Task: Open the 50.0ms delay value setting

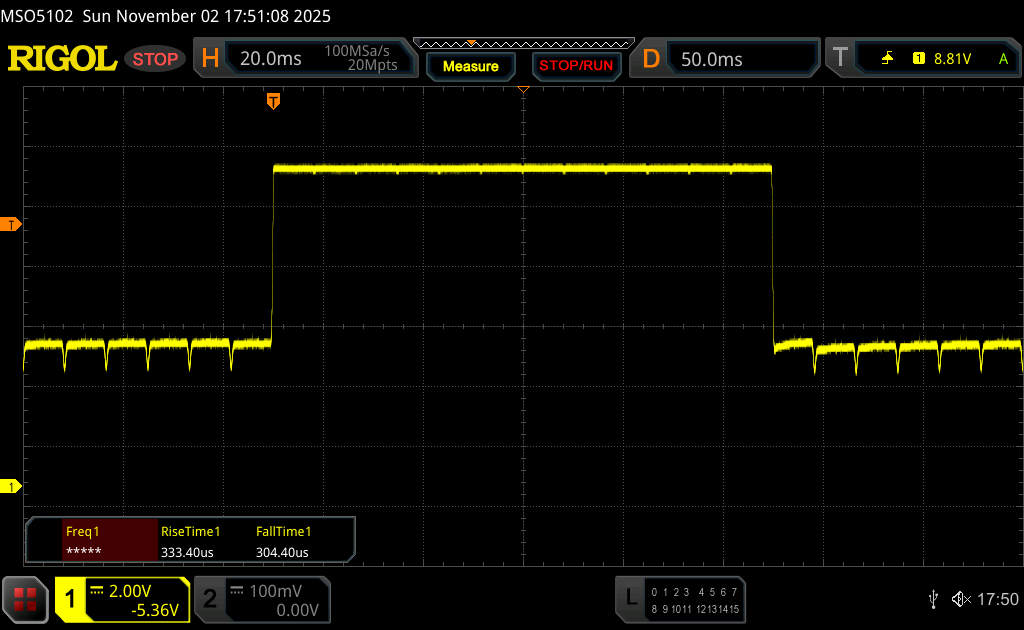Action: point(712,59)
